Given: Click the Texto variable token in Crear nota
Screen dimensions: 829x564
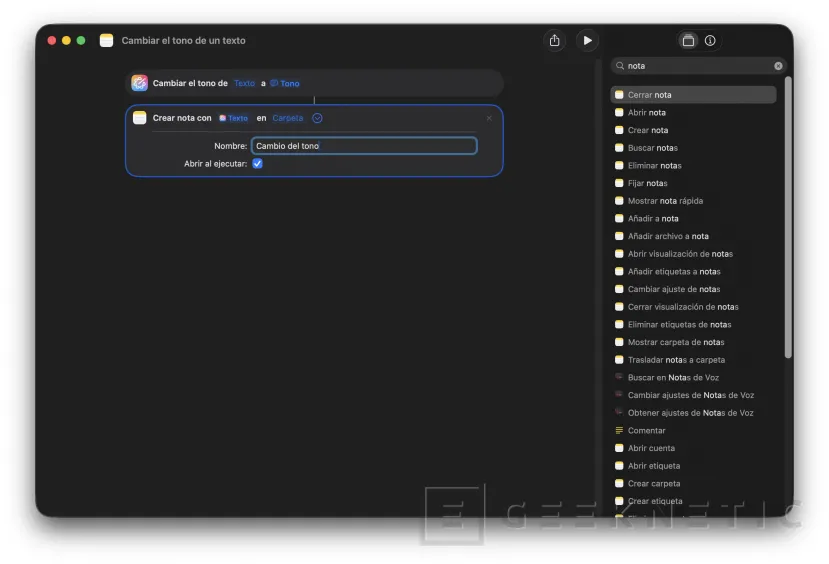Looking at the screenshot, I should click(233, 118).
